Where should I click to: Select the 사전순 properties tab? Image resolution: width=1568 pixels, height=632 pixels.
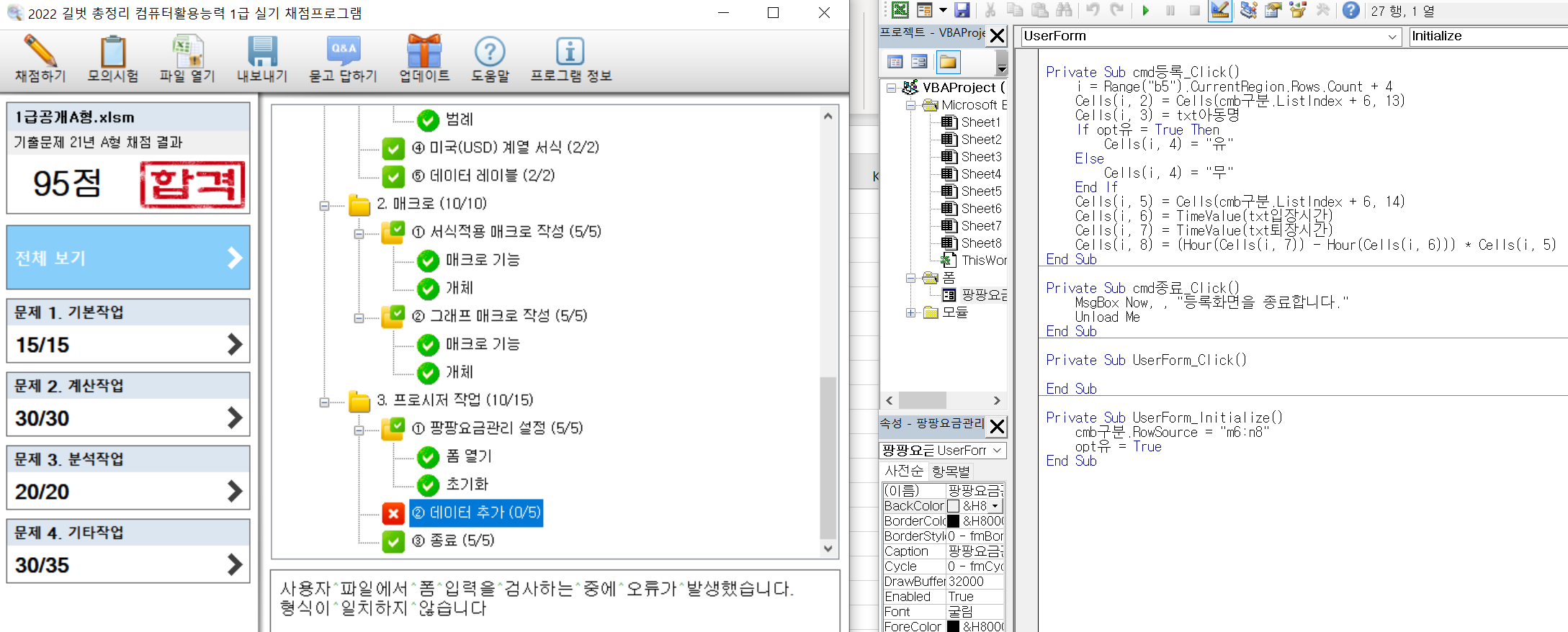tap(904, 471)
